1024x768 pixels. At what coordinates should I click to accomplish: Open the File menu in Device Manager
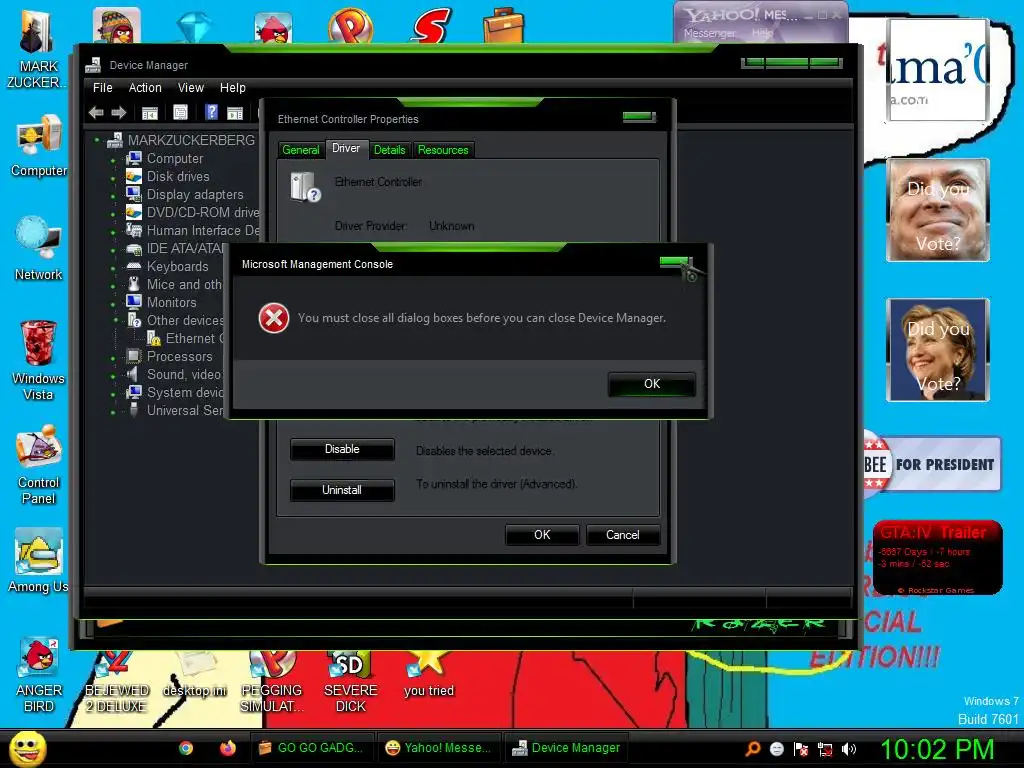(x=103, y=88)
